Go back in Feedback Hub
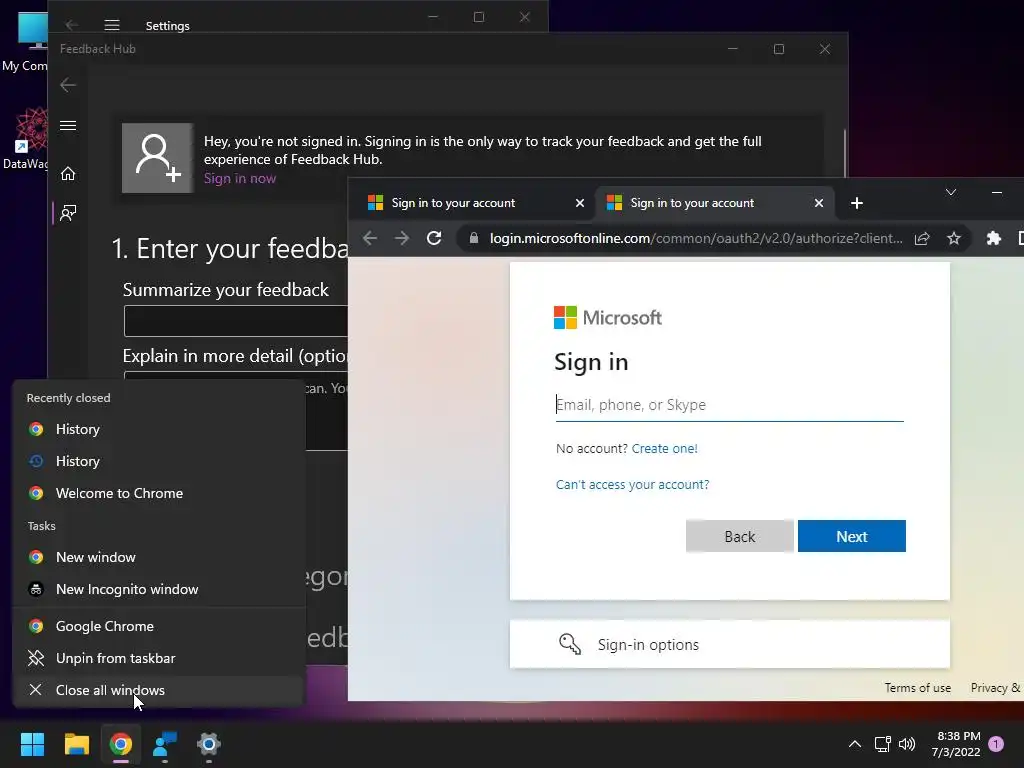The height and width of the screenshot is (768, 1024). (x=68, y=85)
